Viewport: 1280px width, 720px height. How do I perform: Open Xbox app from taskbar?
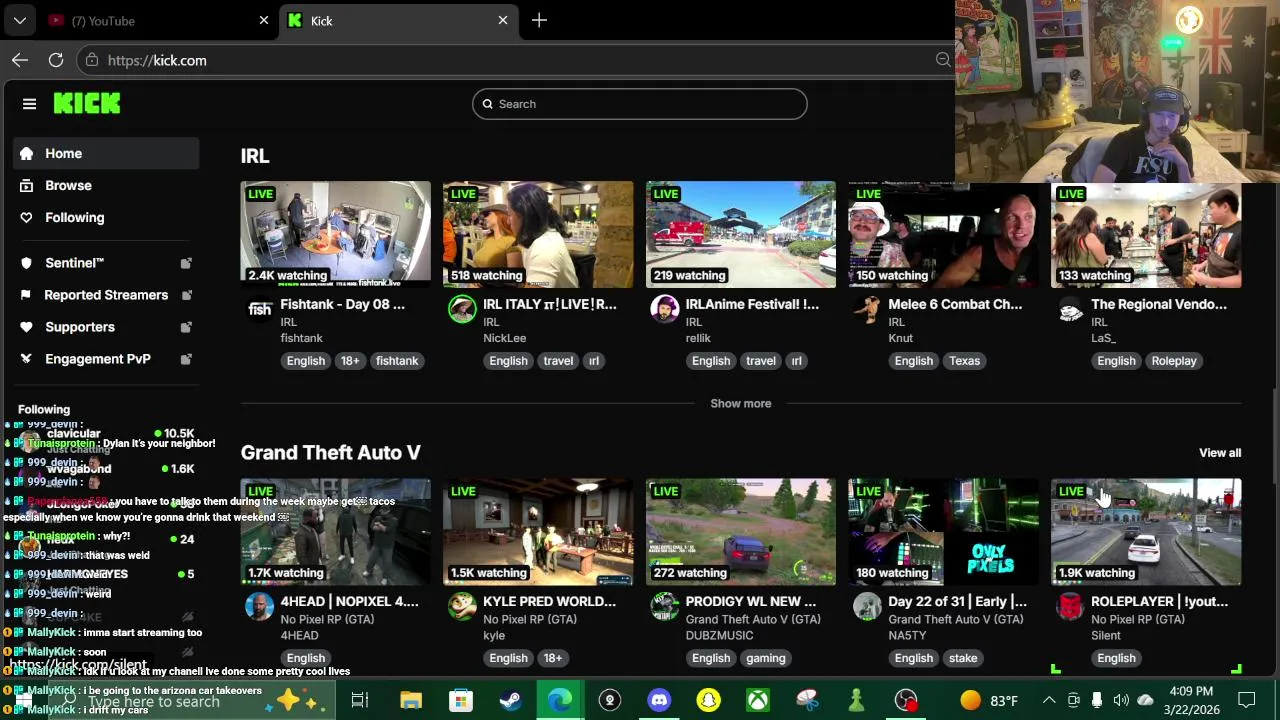(x=758, y=700)
